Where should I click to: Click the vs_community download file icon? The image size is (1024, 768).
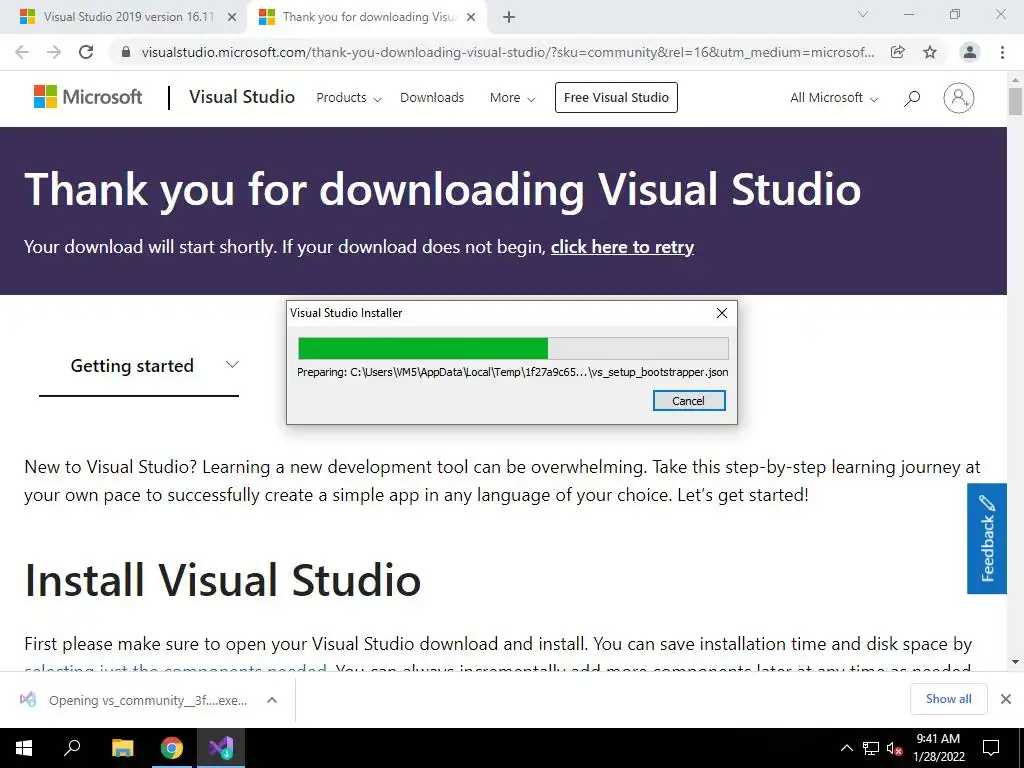click(27, 700)
